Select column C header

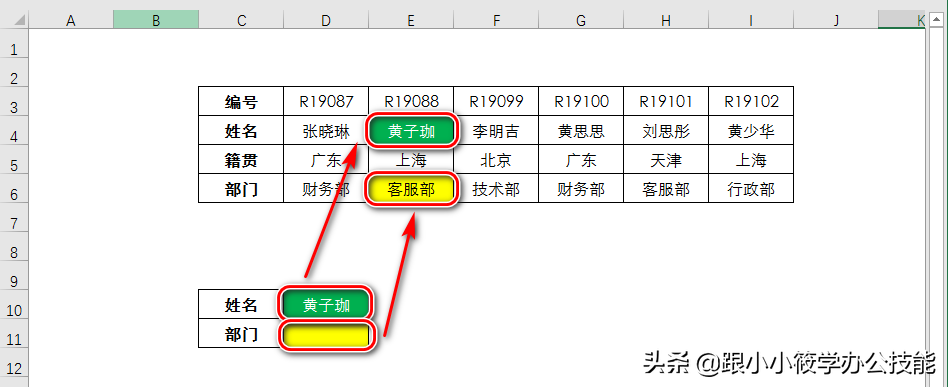pos(241,20)
